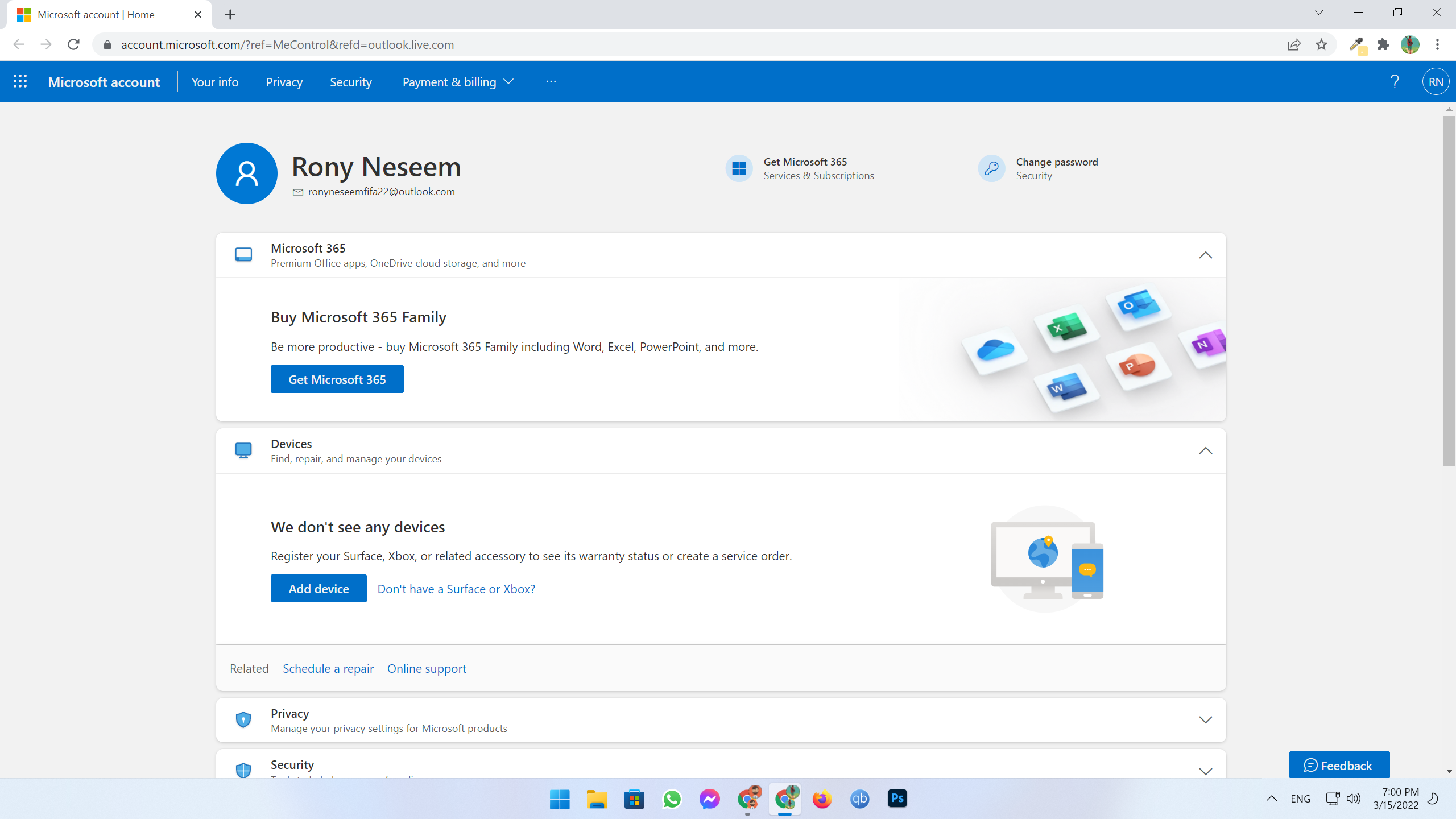This screenshot has height=819, width=1456.
Task: Open Firefox from the taskbar
Action: click(822, 799)
